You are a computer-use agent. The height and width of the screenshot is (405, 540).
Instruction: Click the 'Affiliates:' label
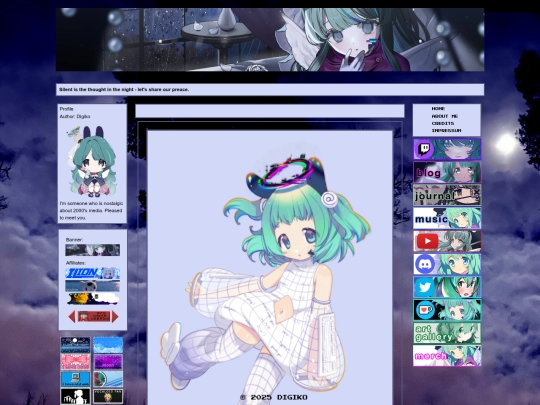pyautogui.click(x=76, y=263)
